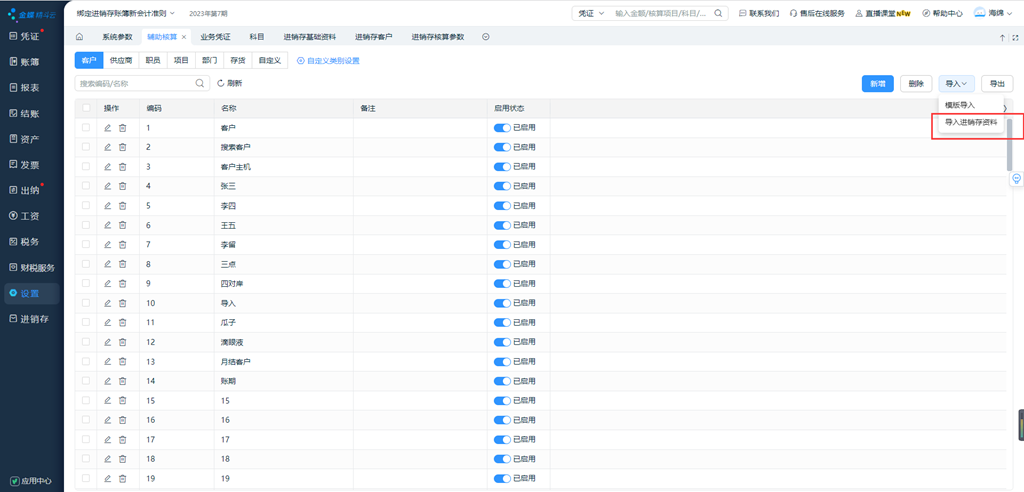Viewport: 1024px width, 492px height.
Task: Toggle the enabled switch for 导入
Action: coord(502,303)
